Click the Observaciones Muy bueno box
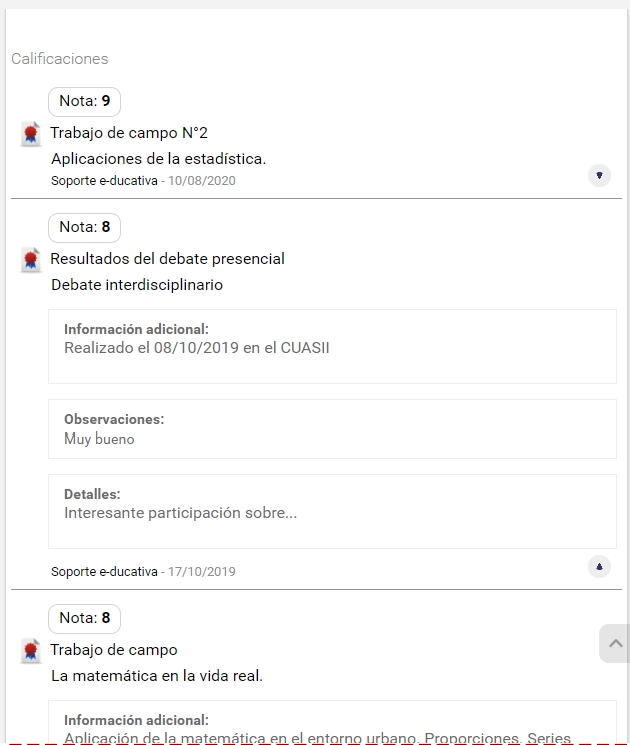 coord(332,429)
